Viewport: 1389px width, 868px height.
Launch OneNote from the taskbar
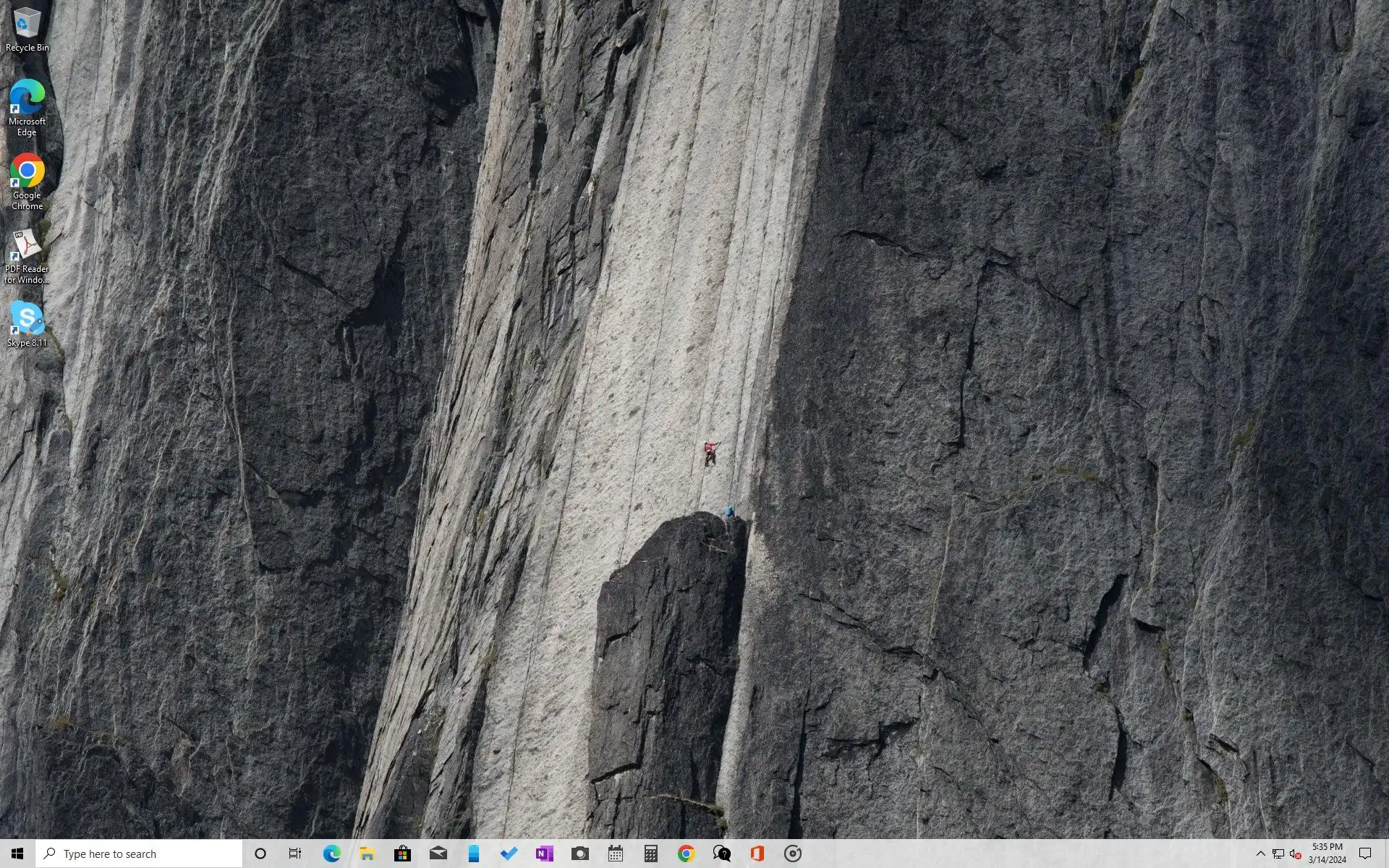(544, 854)
